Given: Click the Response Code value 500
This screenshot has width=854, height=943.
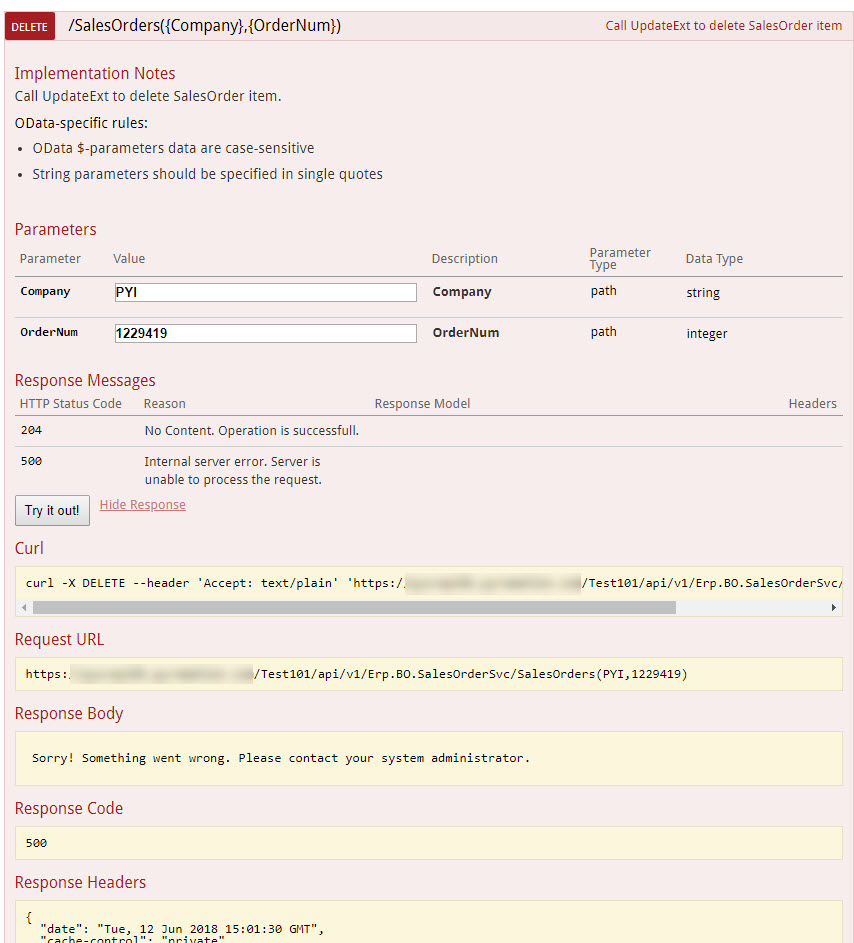Looking at the screenshot, I should pos(36,843).
